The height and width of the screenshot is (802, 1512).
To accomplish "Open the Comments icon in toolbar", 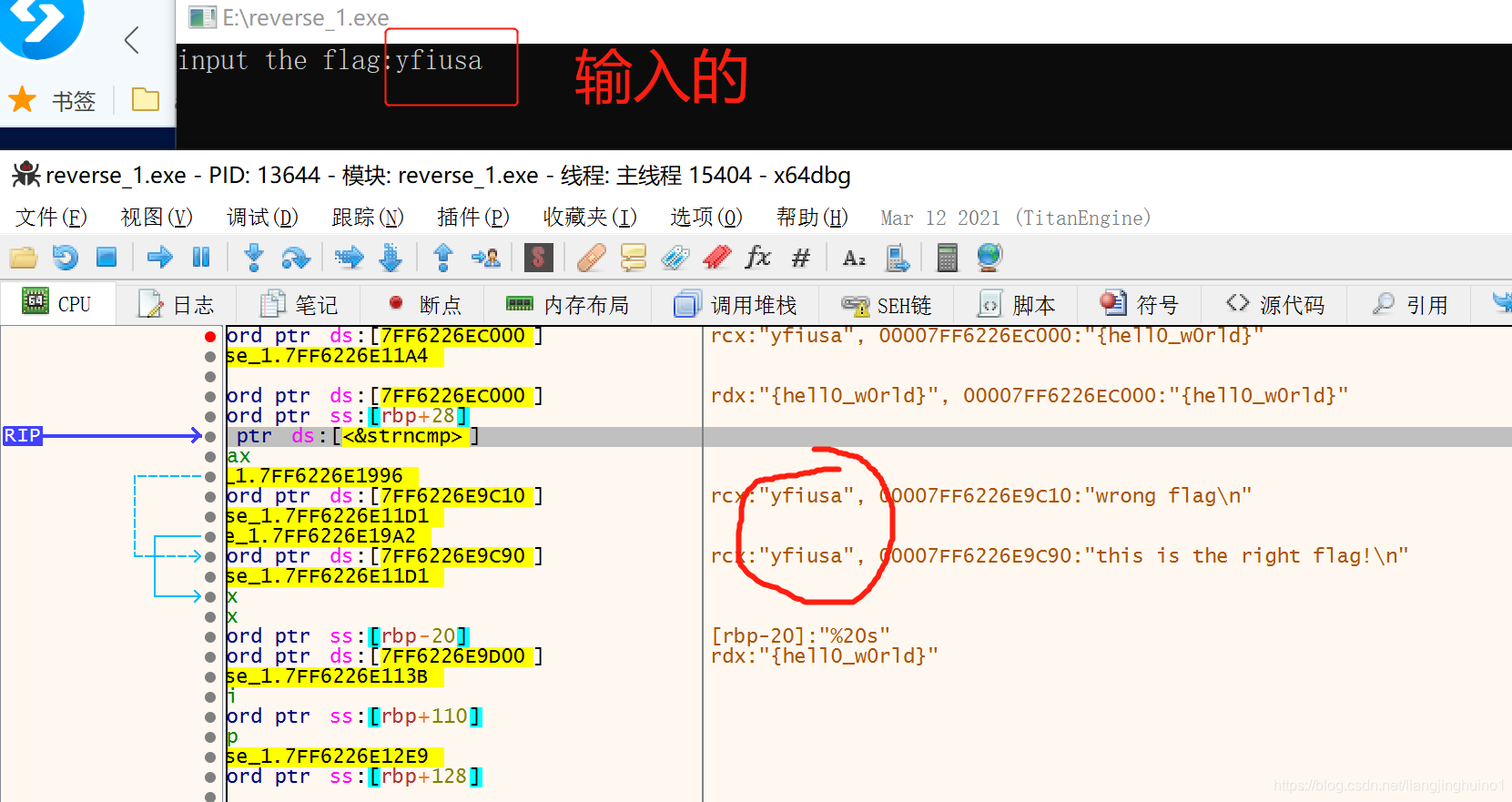I will pos(633,258).
